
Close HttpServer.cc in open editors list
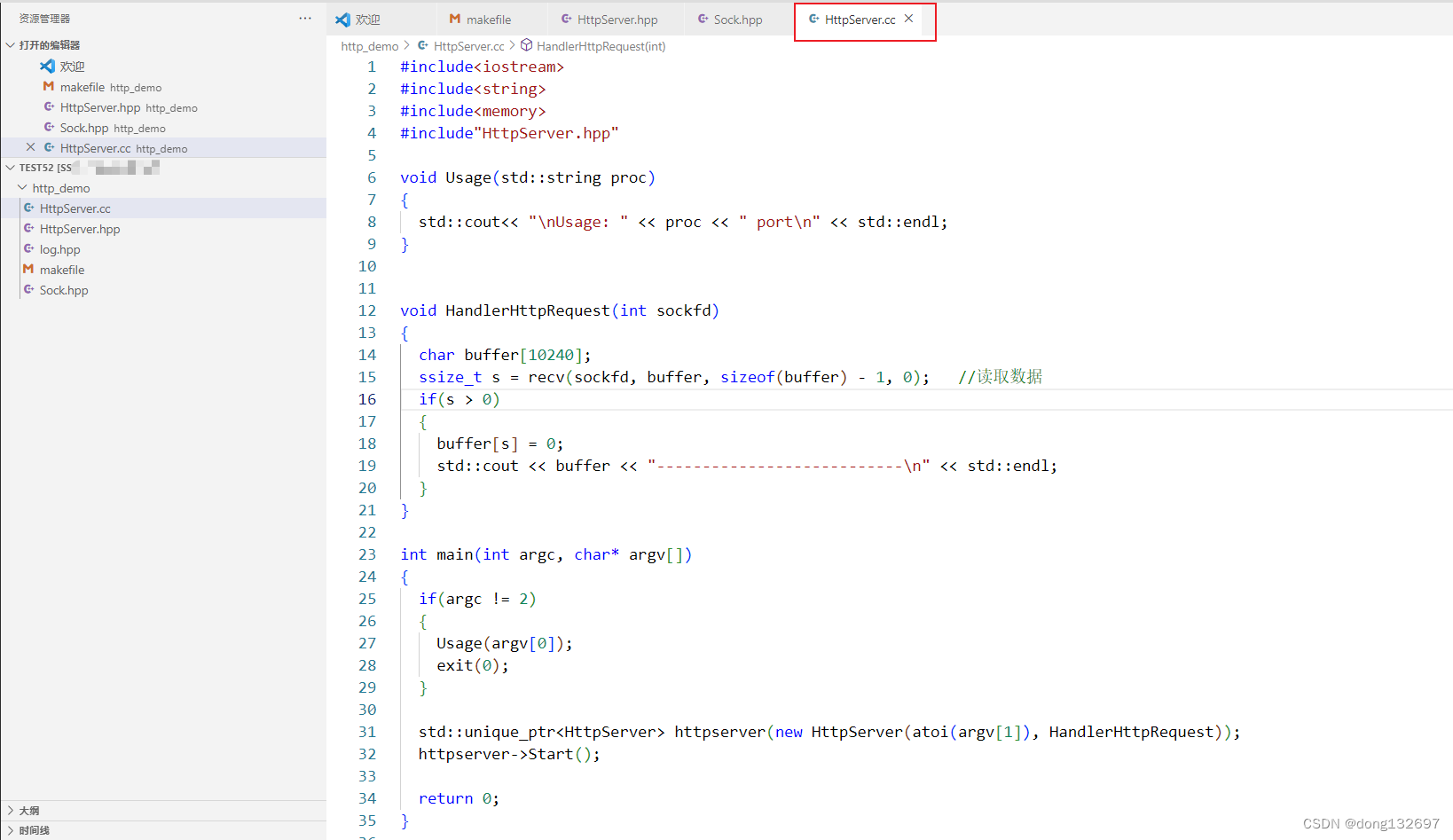[x=30, y=148]
